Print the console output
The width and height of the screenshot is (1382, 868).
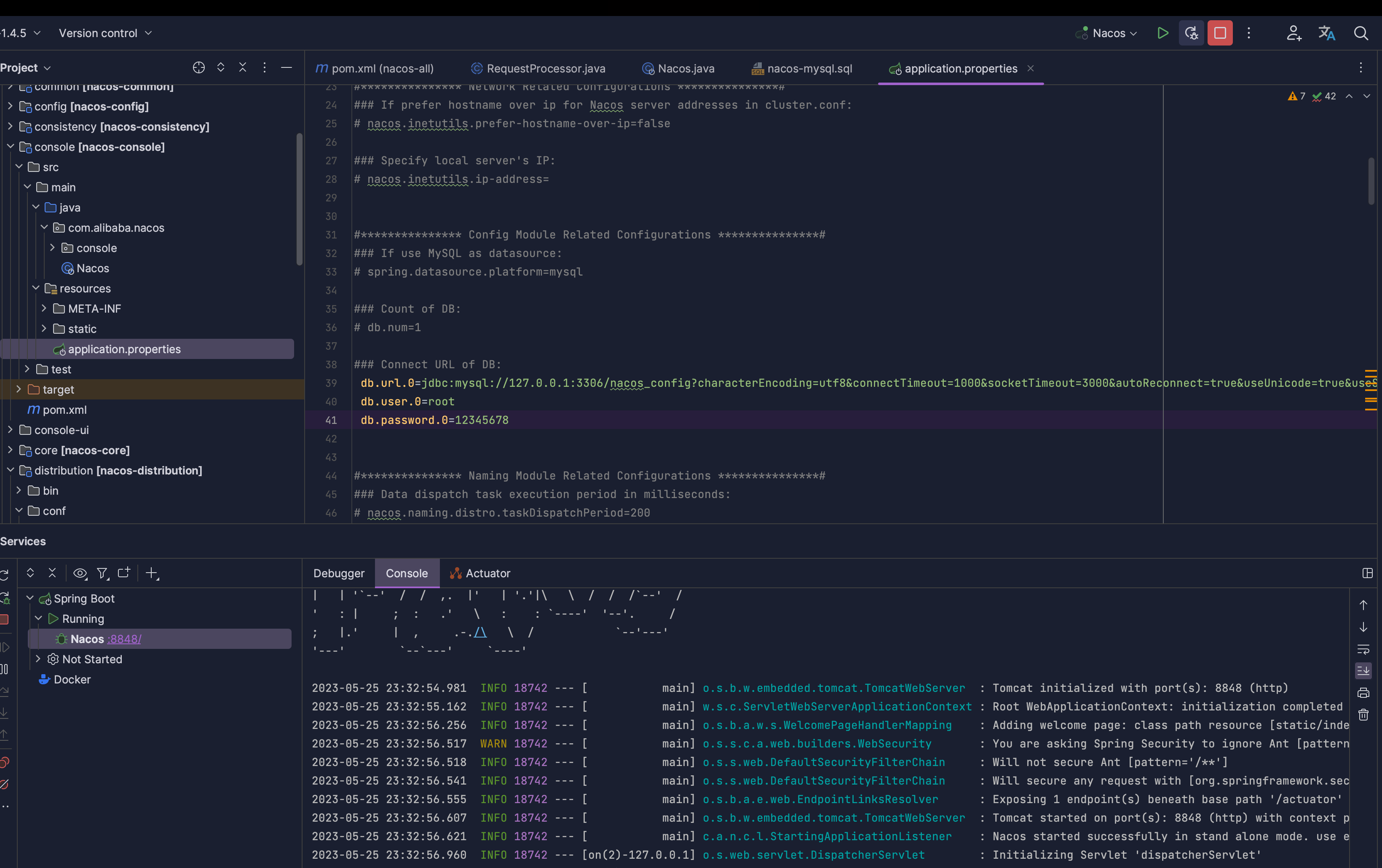point(1363,693)
